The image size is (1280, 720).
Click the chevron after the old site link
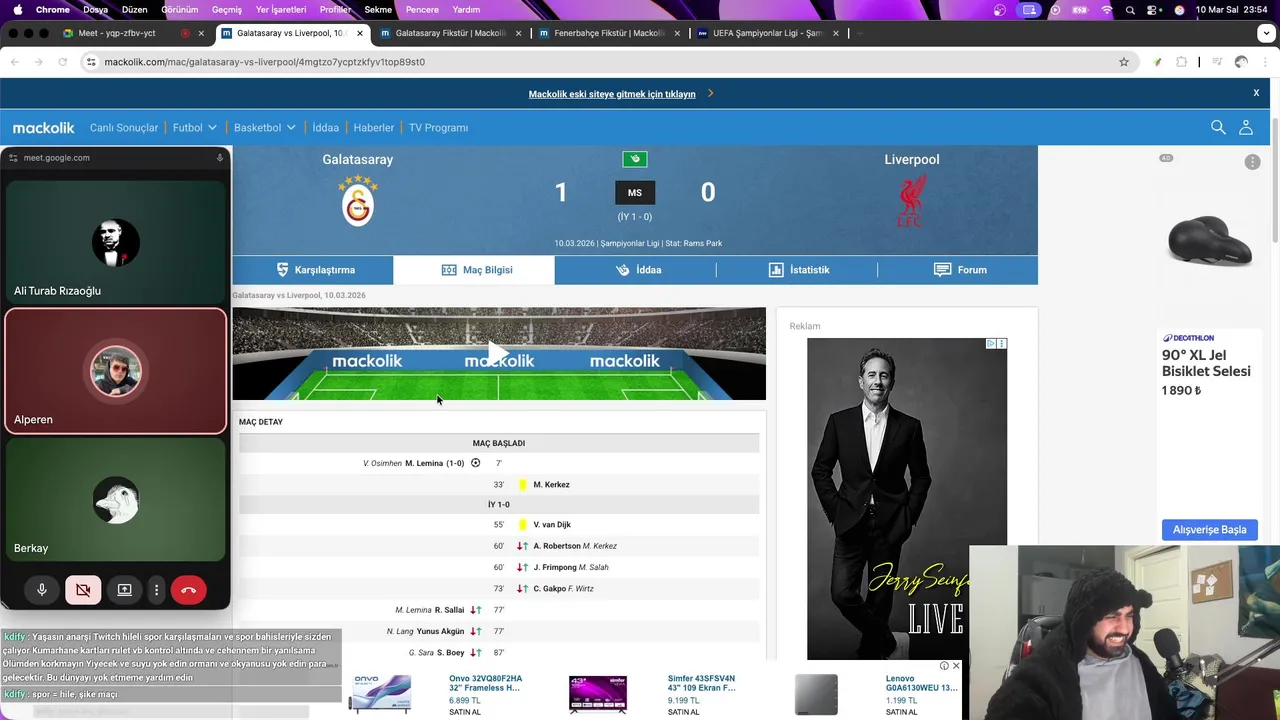(x=710, y=93)
